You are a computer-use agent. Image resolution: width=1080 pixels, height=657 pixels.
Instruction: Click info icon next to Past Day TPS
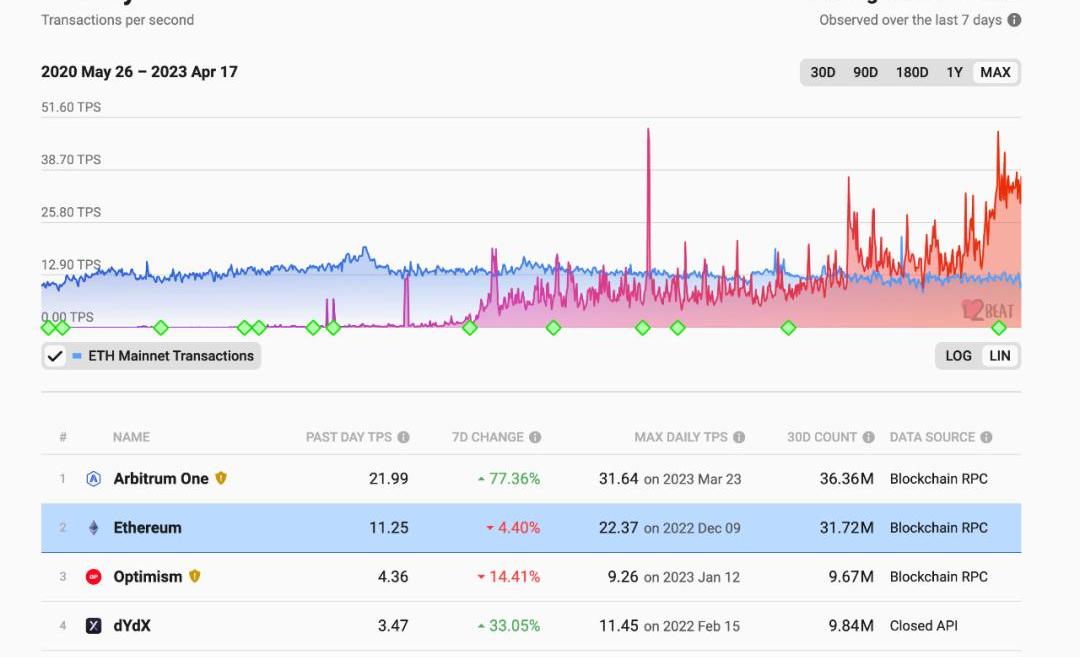(x=403, y=437)
